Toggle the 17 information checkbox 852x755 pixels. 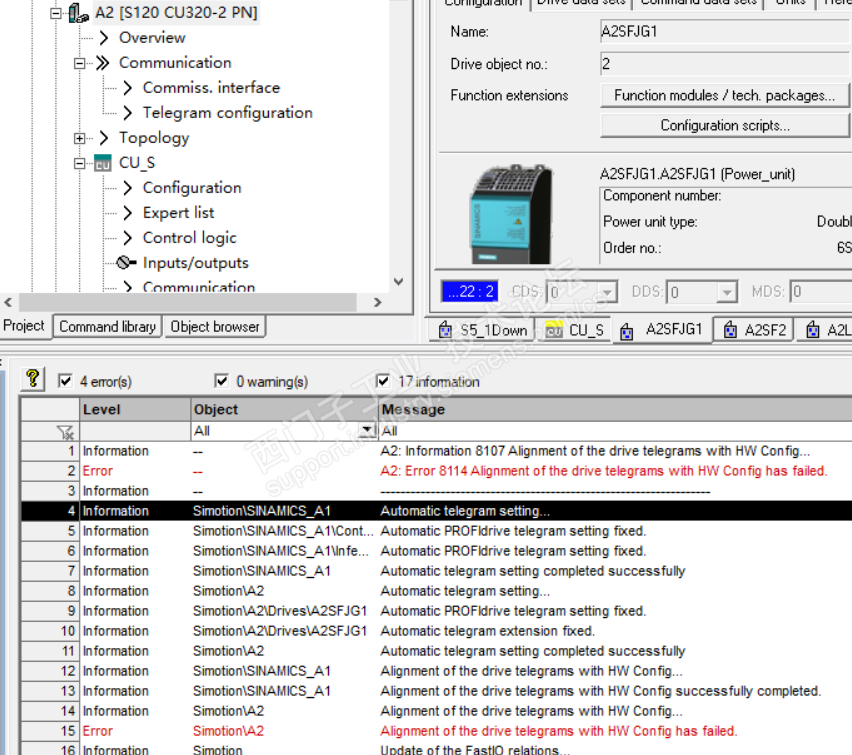click(x=383, y=380)
